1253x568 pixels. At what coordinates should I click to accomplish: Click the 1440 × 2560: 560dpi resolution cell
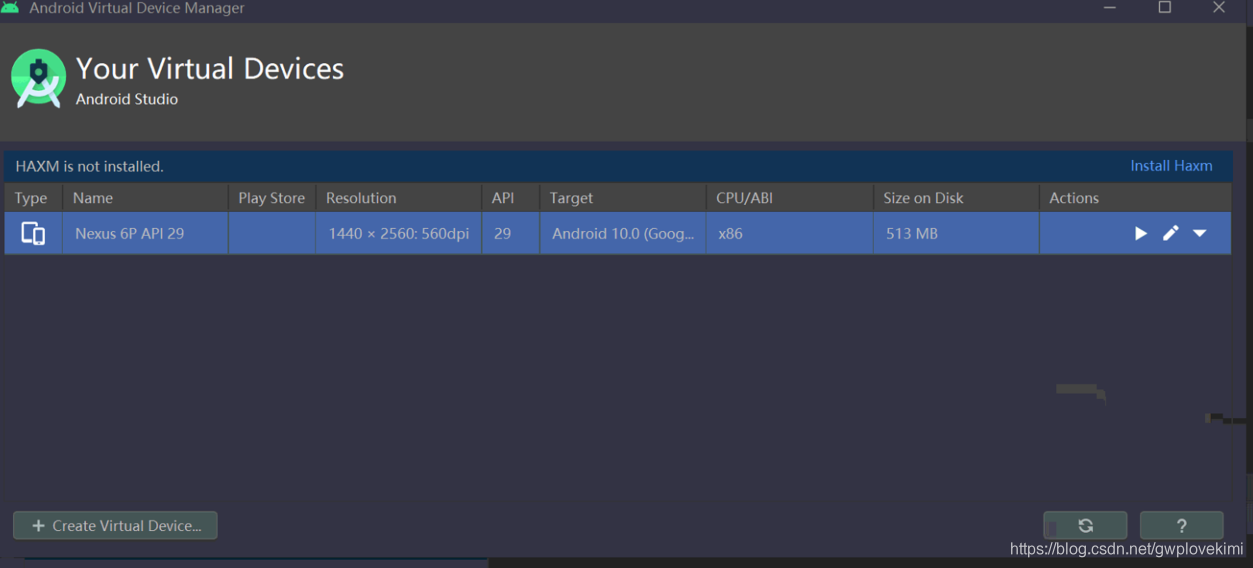[398, 233]
